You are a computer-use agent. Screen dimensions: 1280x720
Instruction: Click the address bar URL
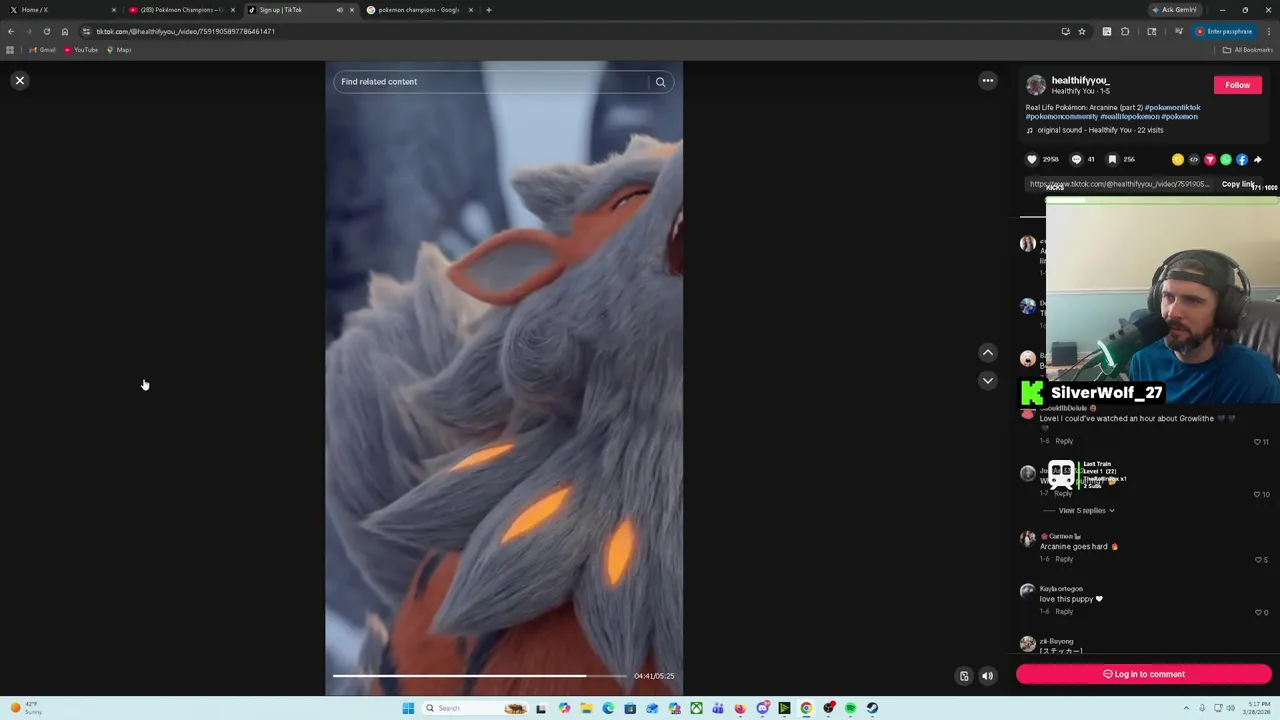186,31
